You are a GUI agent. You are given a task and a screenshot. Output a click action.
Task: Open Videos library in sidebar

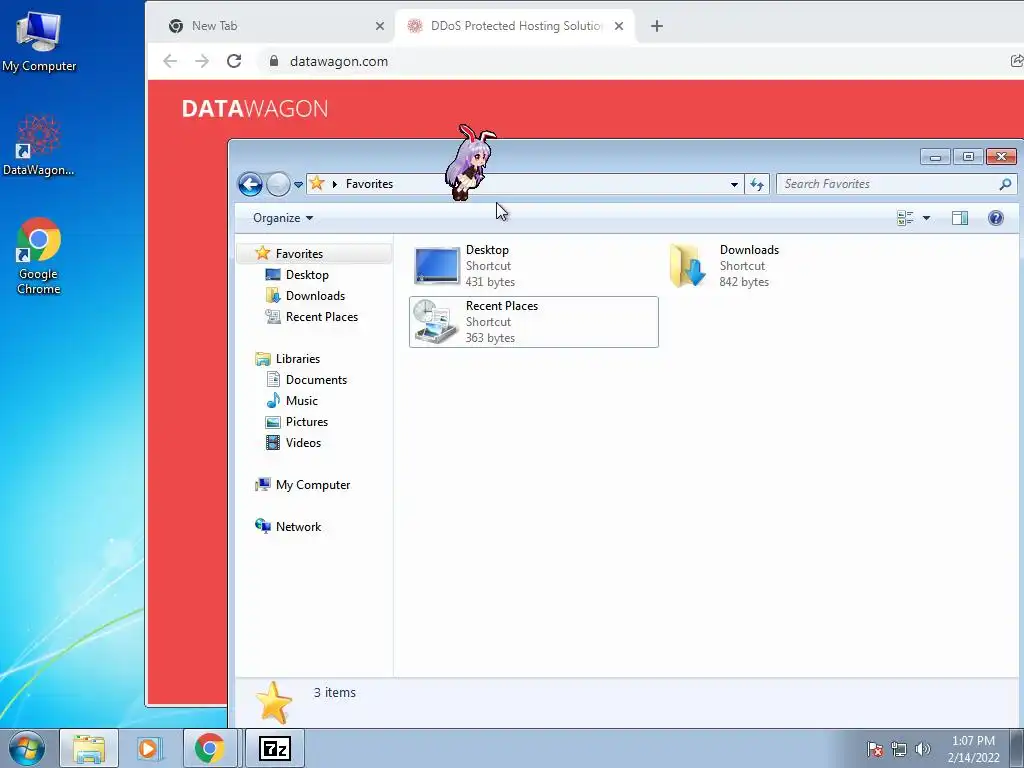click(x=303, y=442)
